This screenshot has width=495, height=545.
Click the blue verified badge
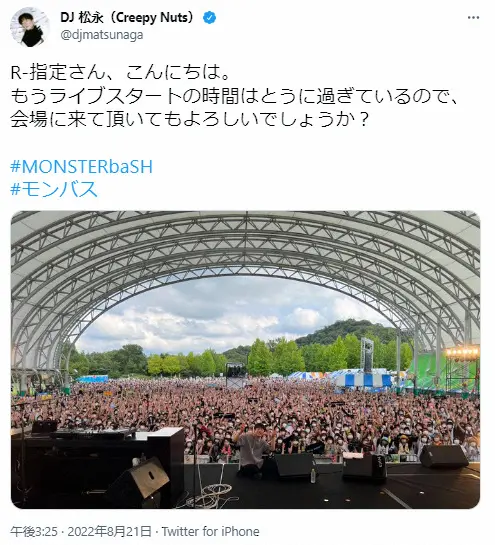point(209,17)
